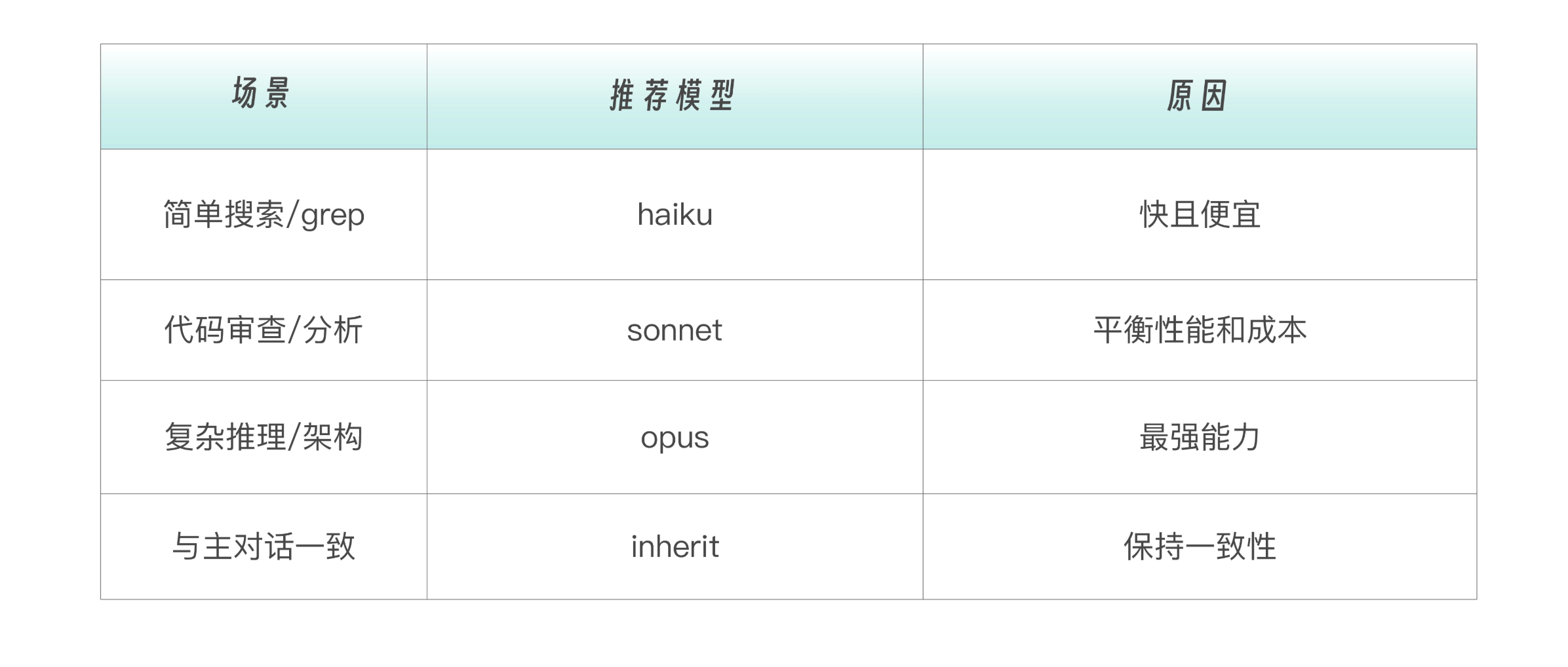Viewport: 1568px width, 667px height.
Task: Select the 原因 column header
Action: tap(1197, 96)
